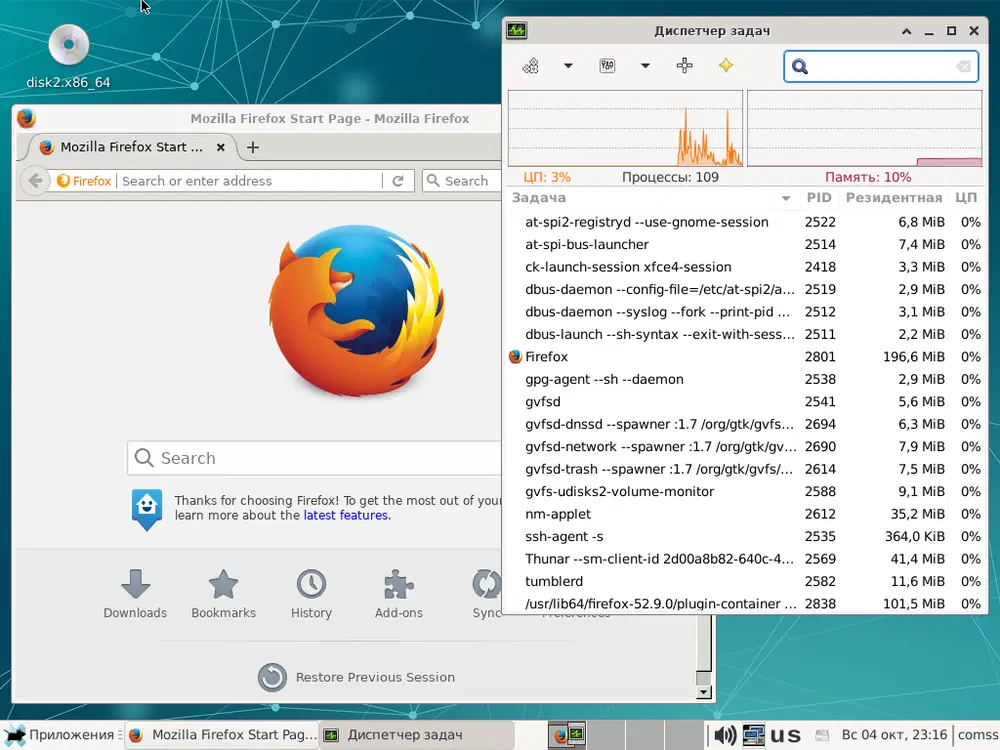Image resolution: width=1000 pixels, height=750 pixels.
Task: Open Add-ons from Firefox start page
Action: 399,594
